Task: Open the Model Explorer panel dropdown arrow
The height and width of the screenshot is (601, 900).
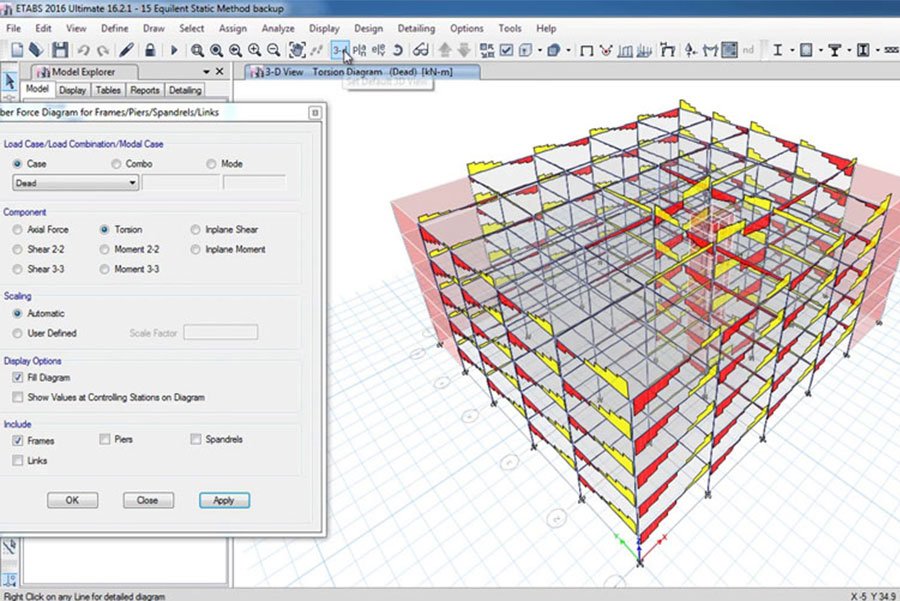Action: [x=206, y=72]
